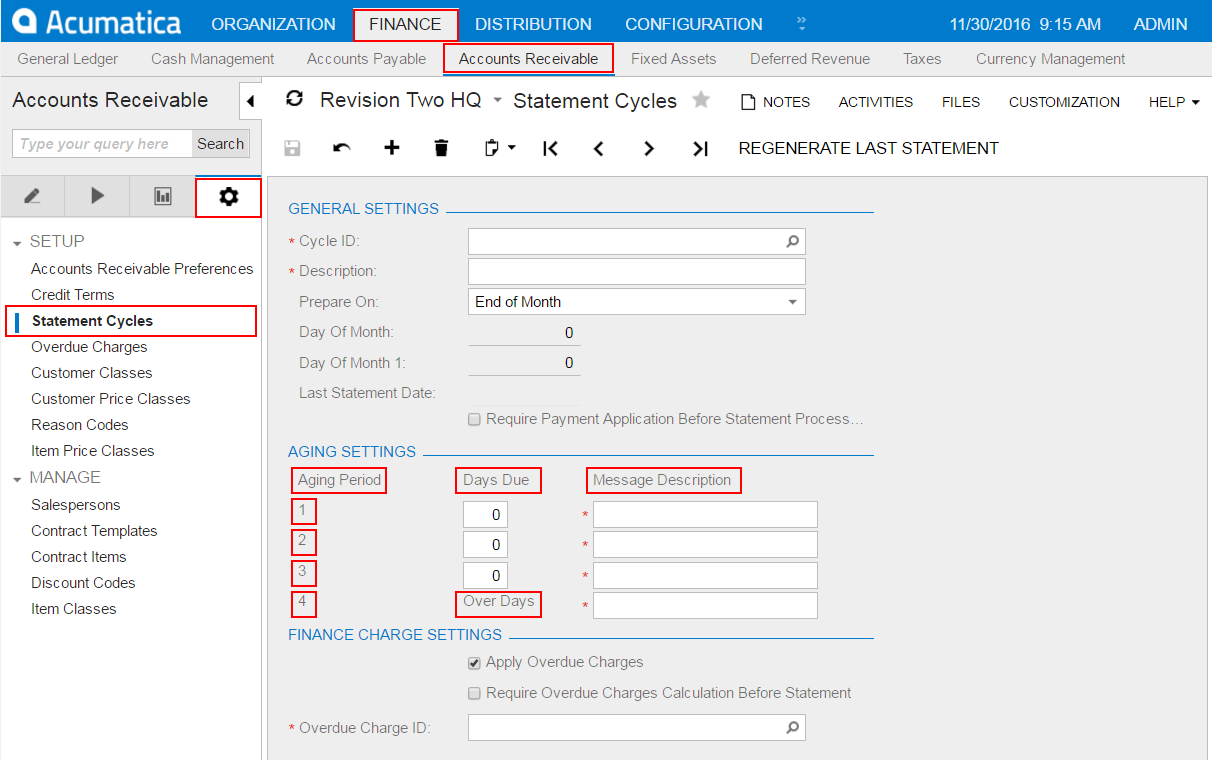Image resolution: width=1212 pixels, height=760 pixels.
Task: Enable Require Overdue Charges Calculation Before Statement
Action: (475, 693)
